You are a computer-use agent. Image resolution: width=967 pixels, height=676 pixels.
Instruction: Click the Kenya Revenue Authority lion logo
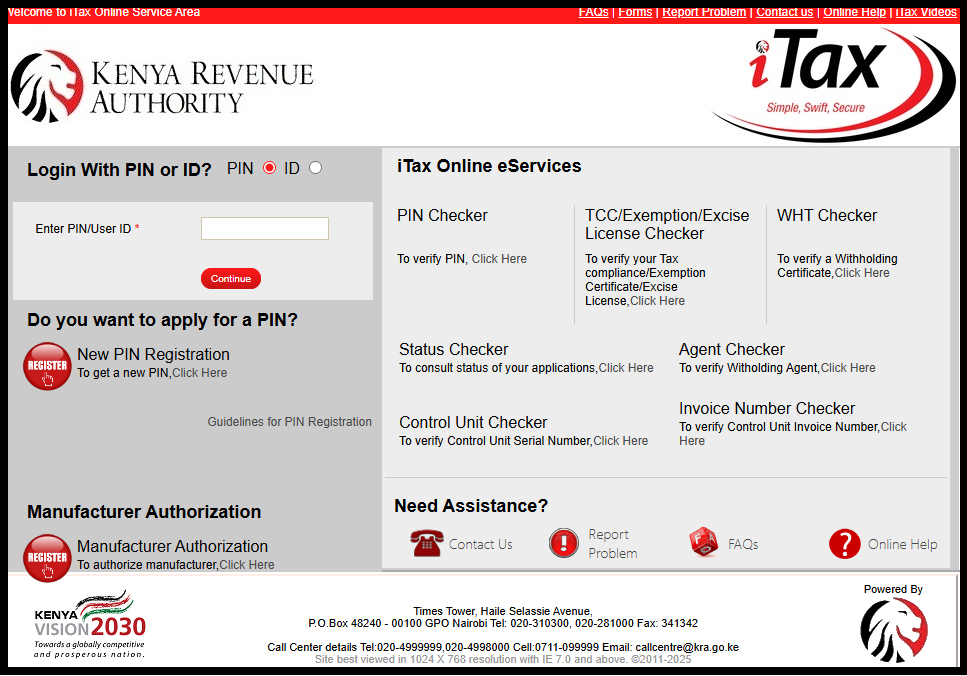pyautogui.click(x=48, y=85)
